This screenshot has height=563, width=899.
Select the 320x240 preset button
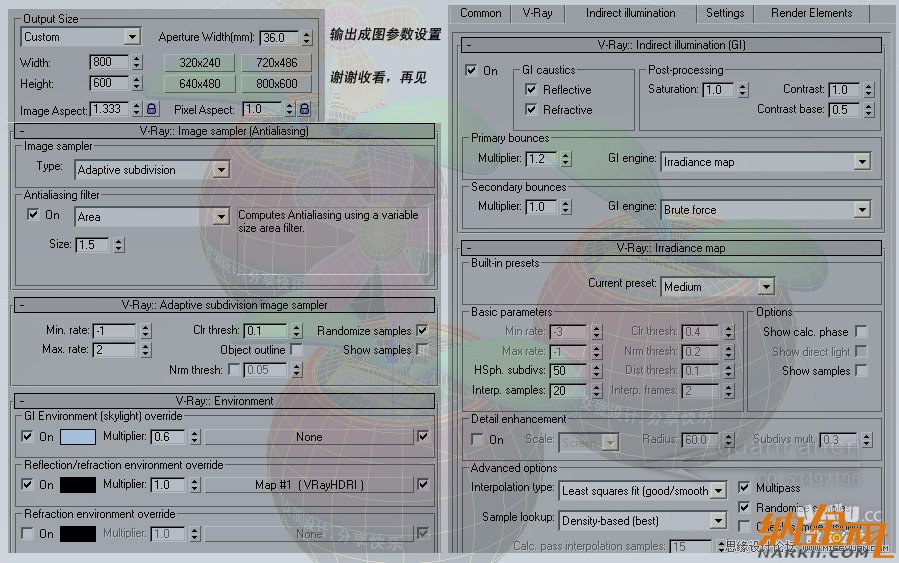tap(200, 62)
